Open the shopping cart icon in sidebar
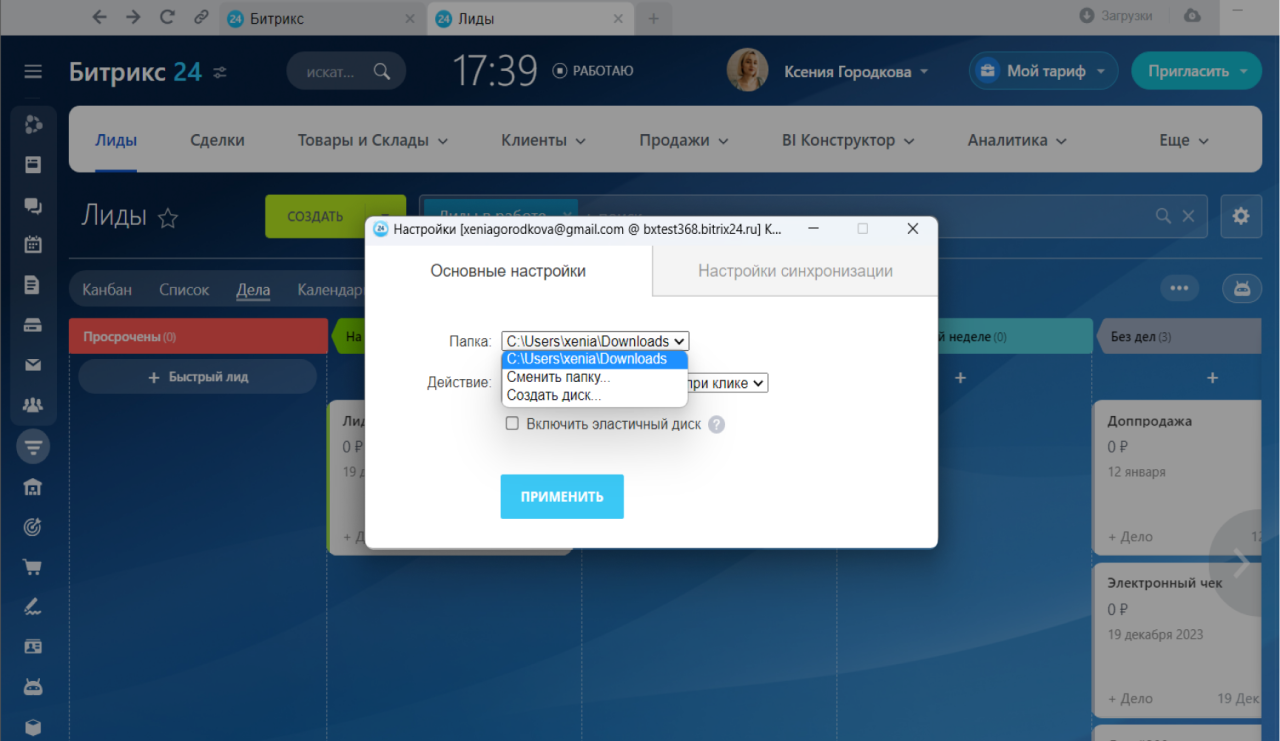This screenshot has width=1280, height=741. point(33,567)
